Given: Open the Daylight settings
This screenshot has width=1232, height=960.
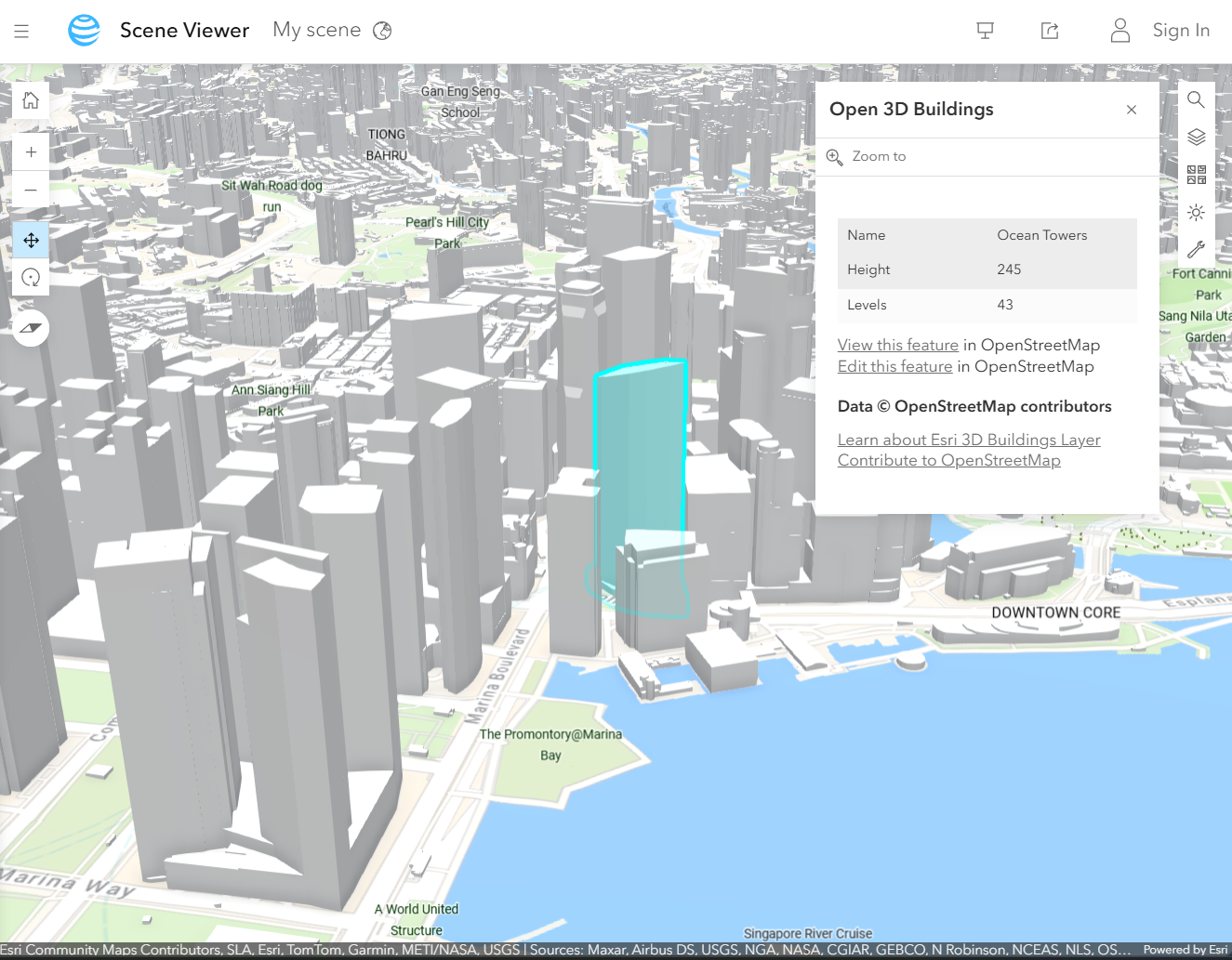Looking at the screenshot, I should click(x=1197, y=212).
